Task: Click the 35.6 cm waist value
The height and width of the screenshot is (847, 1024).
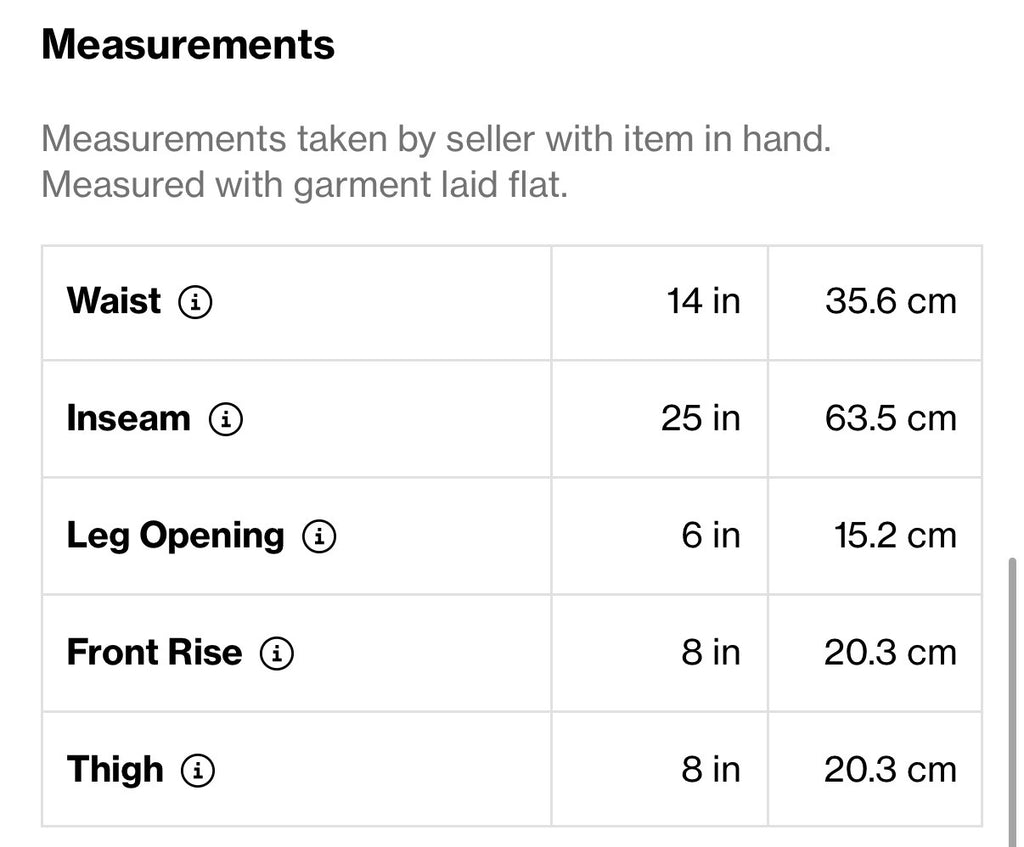Action: (891, 302)
